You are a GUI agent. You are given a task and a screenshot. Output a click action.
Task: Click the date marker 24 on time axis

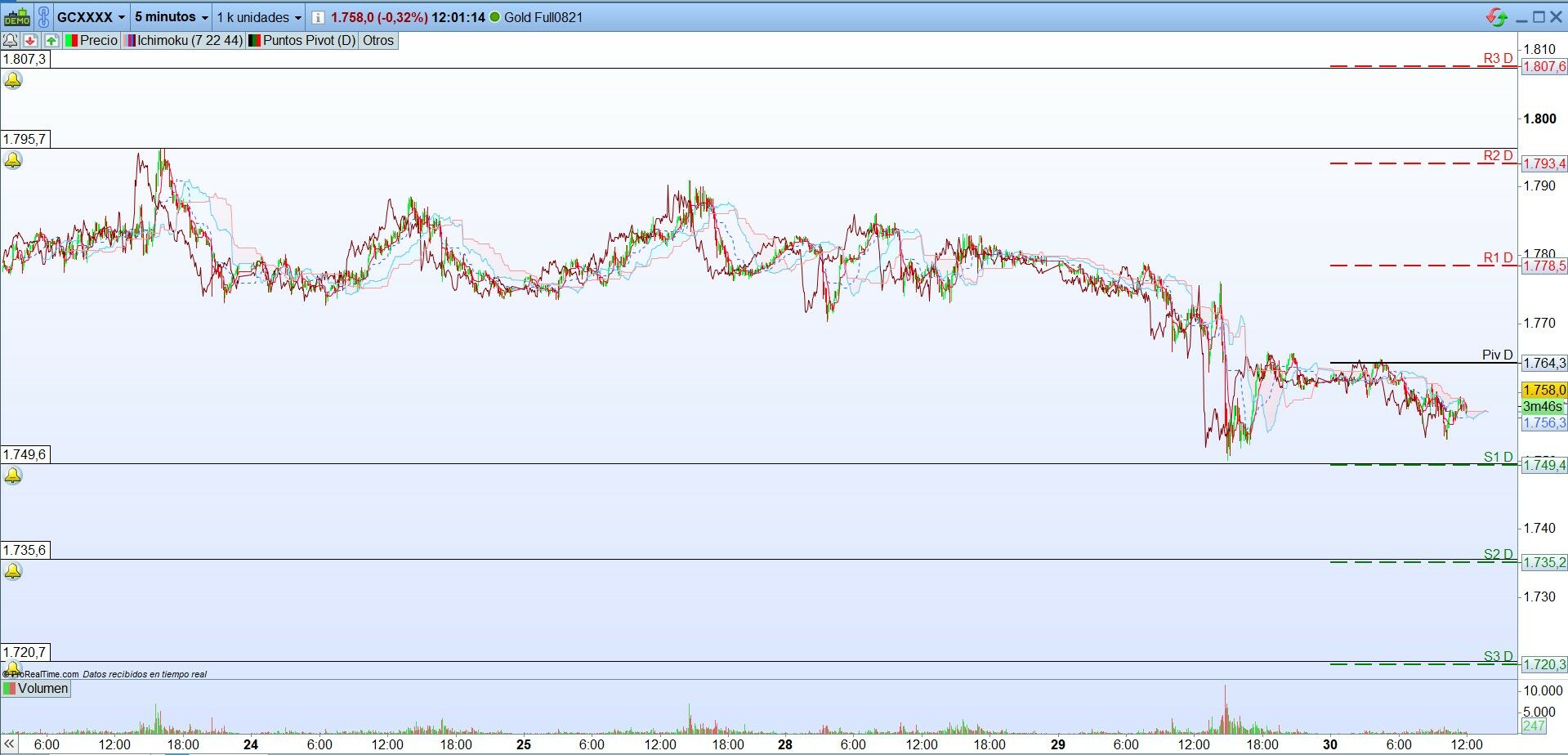[251, 744]
